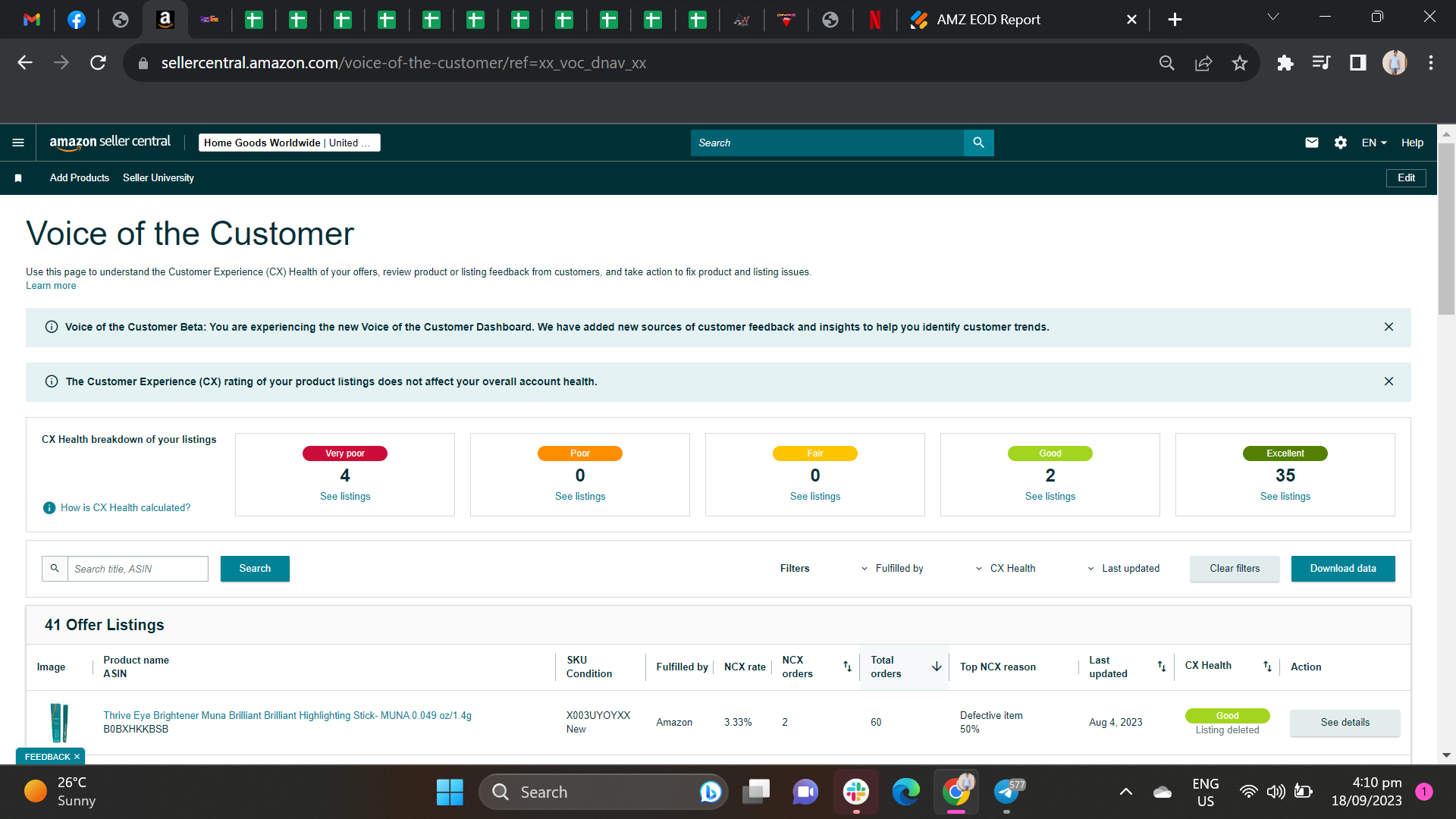The height and width of the screenshot is (819, 1456).
Task: Switch to the Netflix browser tab
Action: pos(875,20)
